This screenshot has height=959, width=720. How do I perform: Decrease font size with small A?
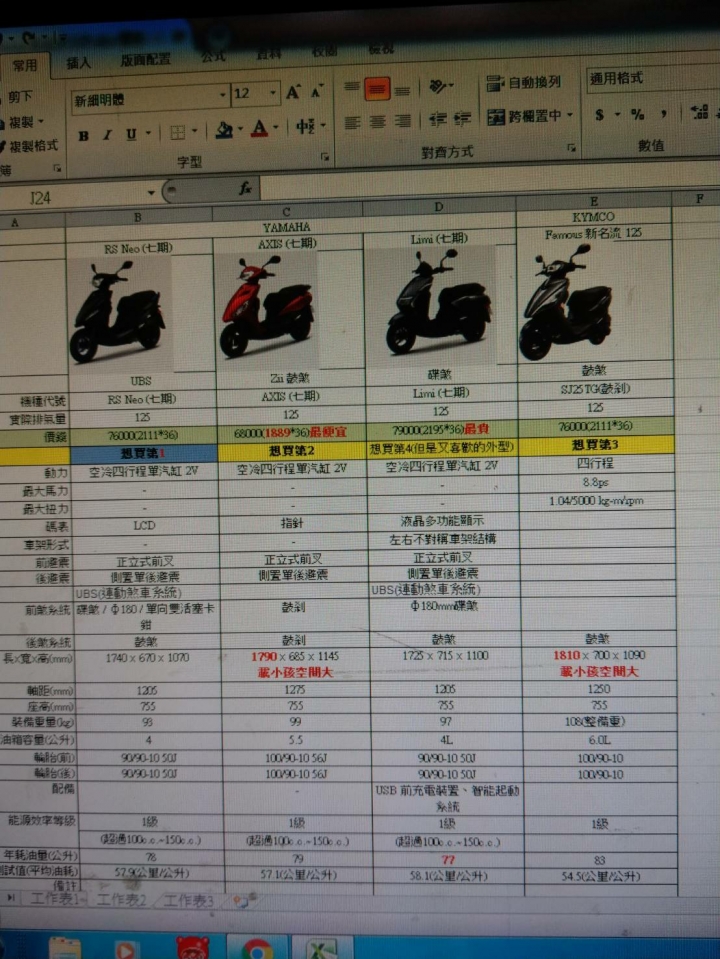316,92
